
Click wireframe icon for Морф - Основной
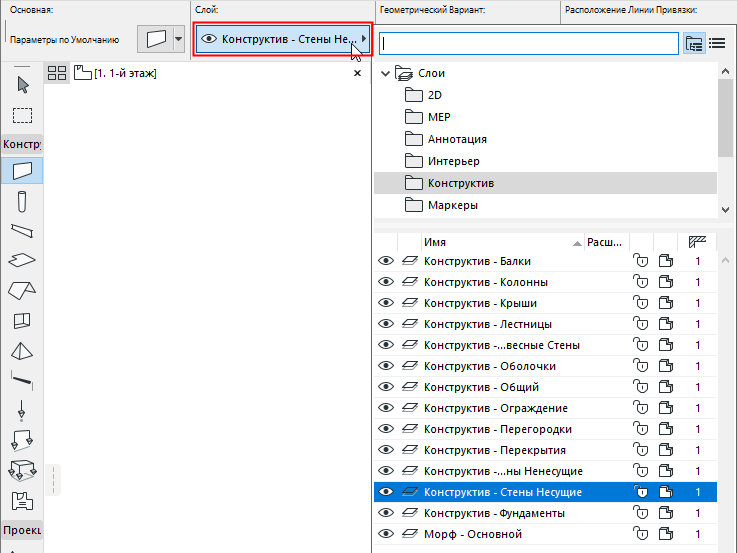click(x=666, y=534)
